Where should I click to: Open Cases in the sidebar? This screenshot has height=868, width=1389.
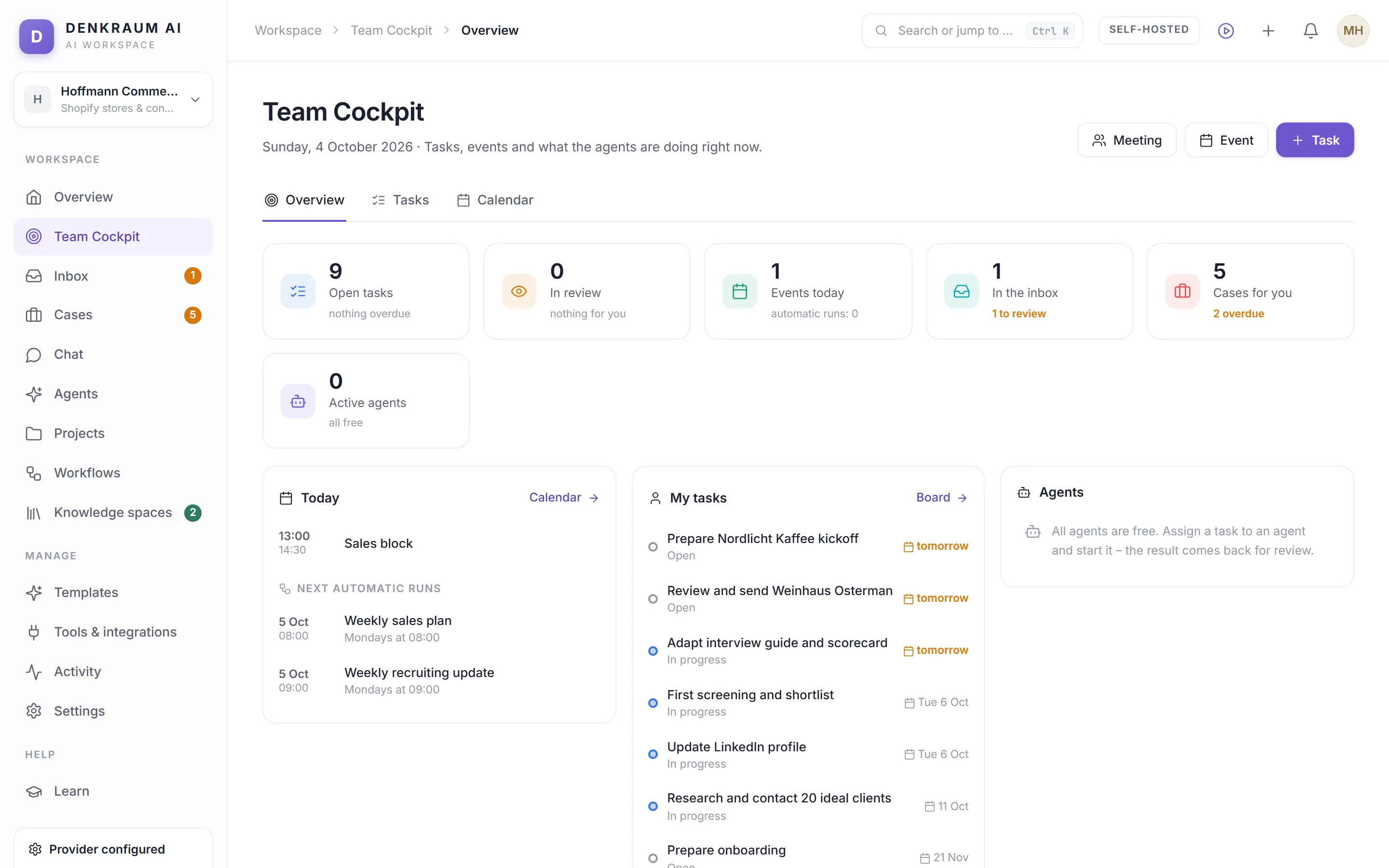[113, 314]
